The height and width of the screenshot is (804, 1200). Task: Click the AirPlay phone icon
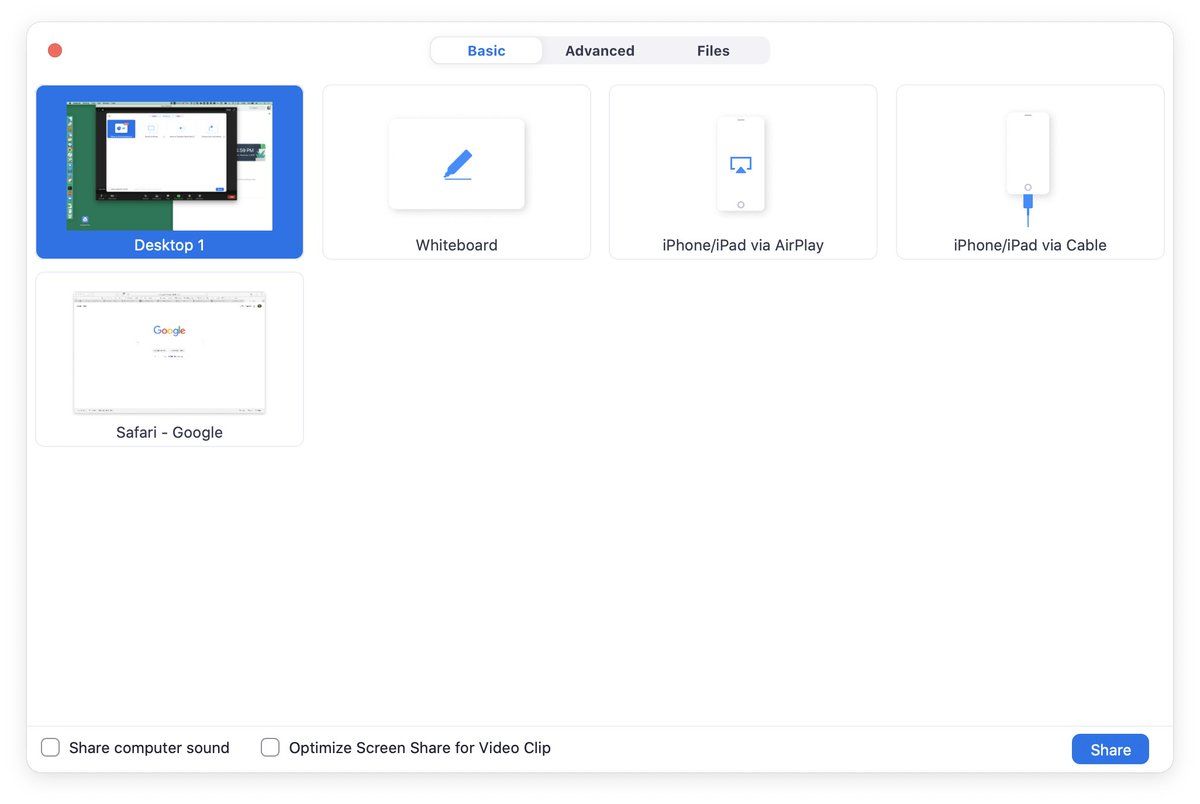(x=740, y=164)
